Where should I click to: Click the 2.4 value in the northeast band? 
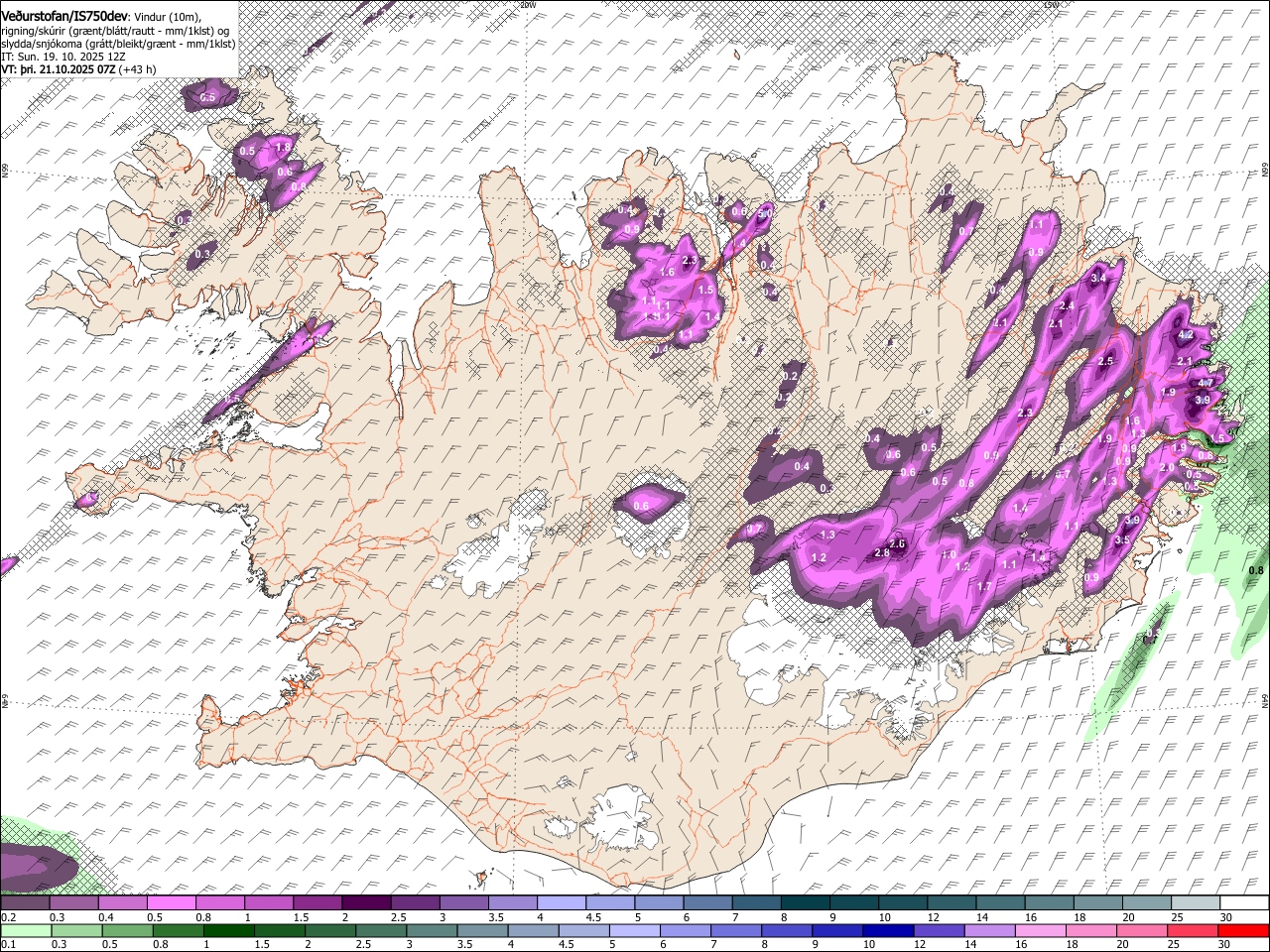(1067, 305)
